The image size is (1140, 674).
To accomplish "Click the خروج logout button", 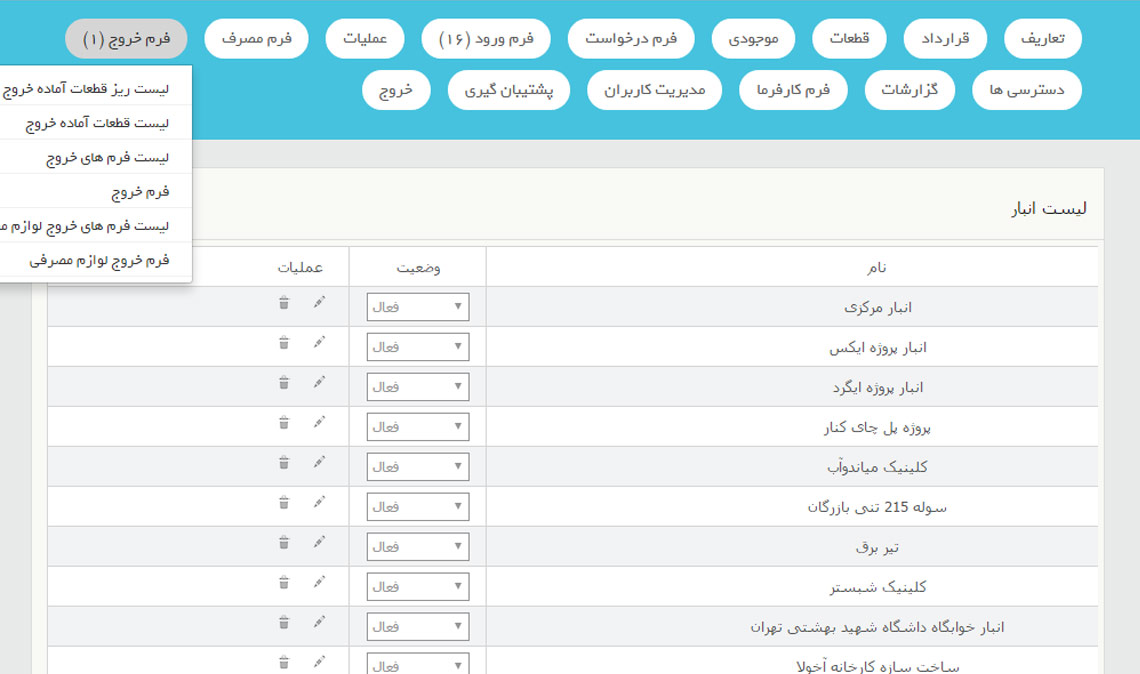I will pos(396,90).
